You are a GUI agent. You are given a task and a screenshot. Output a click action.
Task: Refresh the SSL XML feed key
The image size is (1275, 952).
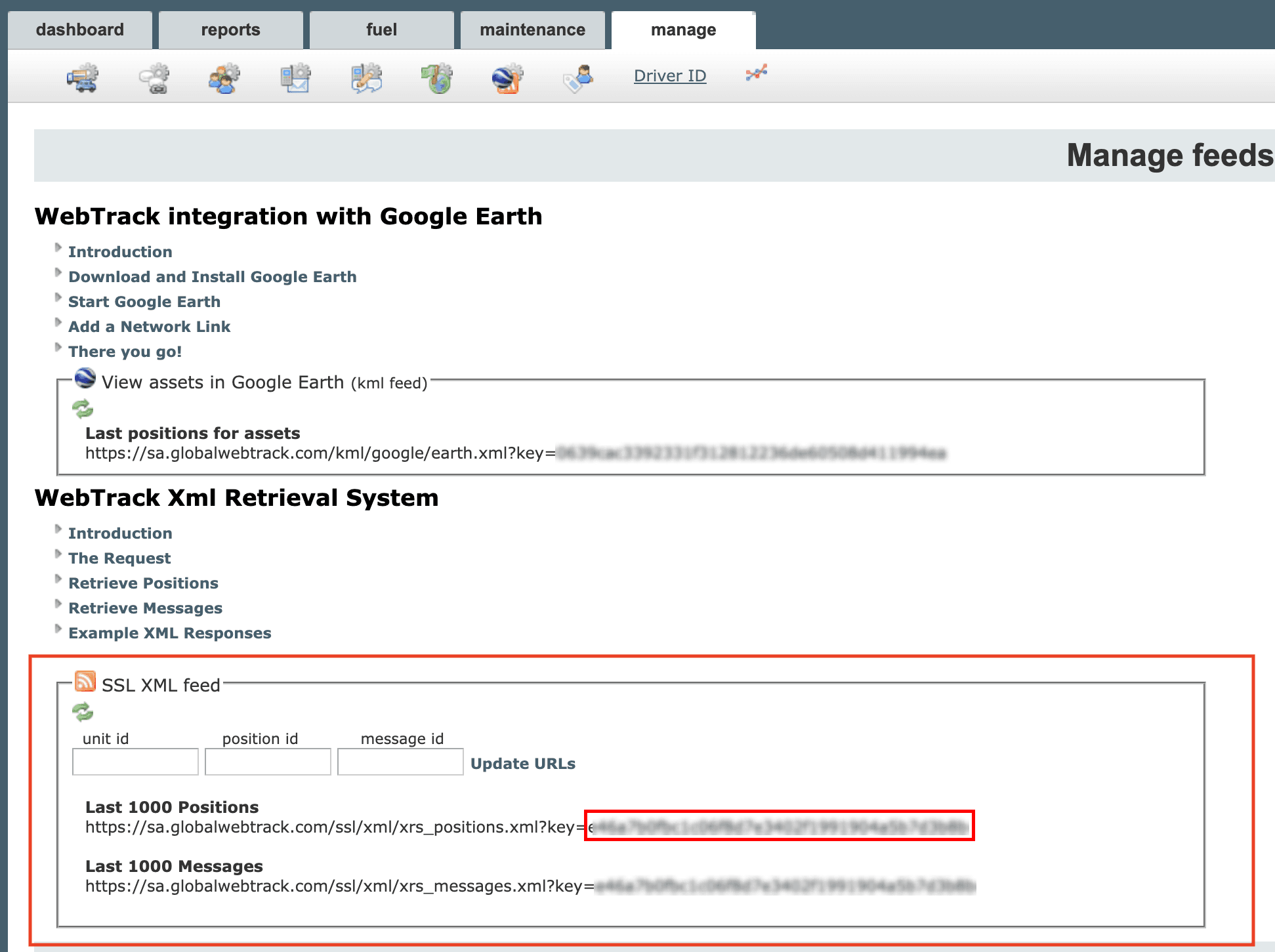83,712
